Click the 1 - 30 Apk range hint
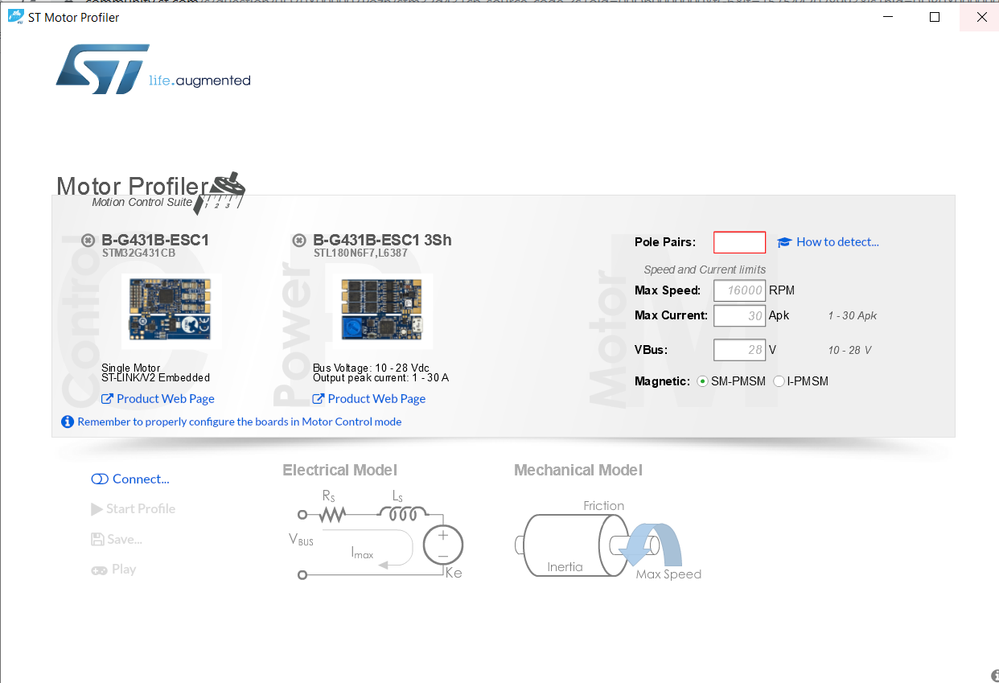The width and height of the screenshot is (999, 683). pos(852,315)
